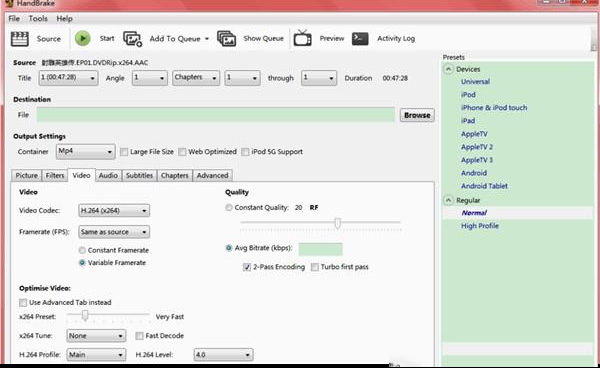Choose the AppleTV 2 preset
Screen dimensions: 600x368
click(x=477, y=147)
